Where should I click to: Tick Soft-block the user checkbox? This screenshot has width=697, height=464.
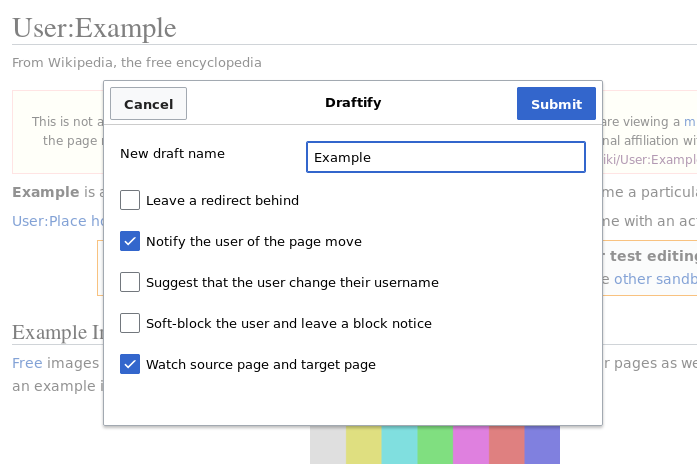pyautogui.click(x=130, y=323)
